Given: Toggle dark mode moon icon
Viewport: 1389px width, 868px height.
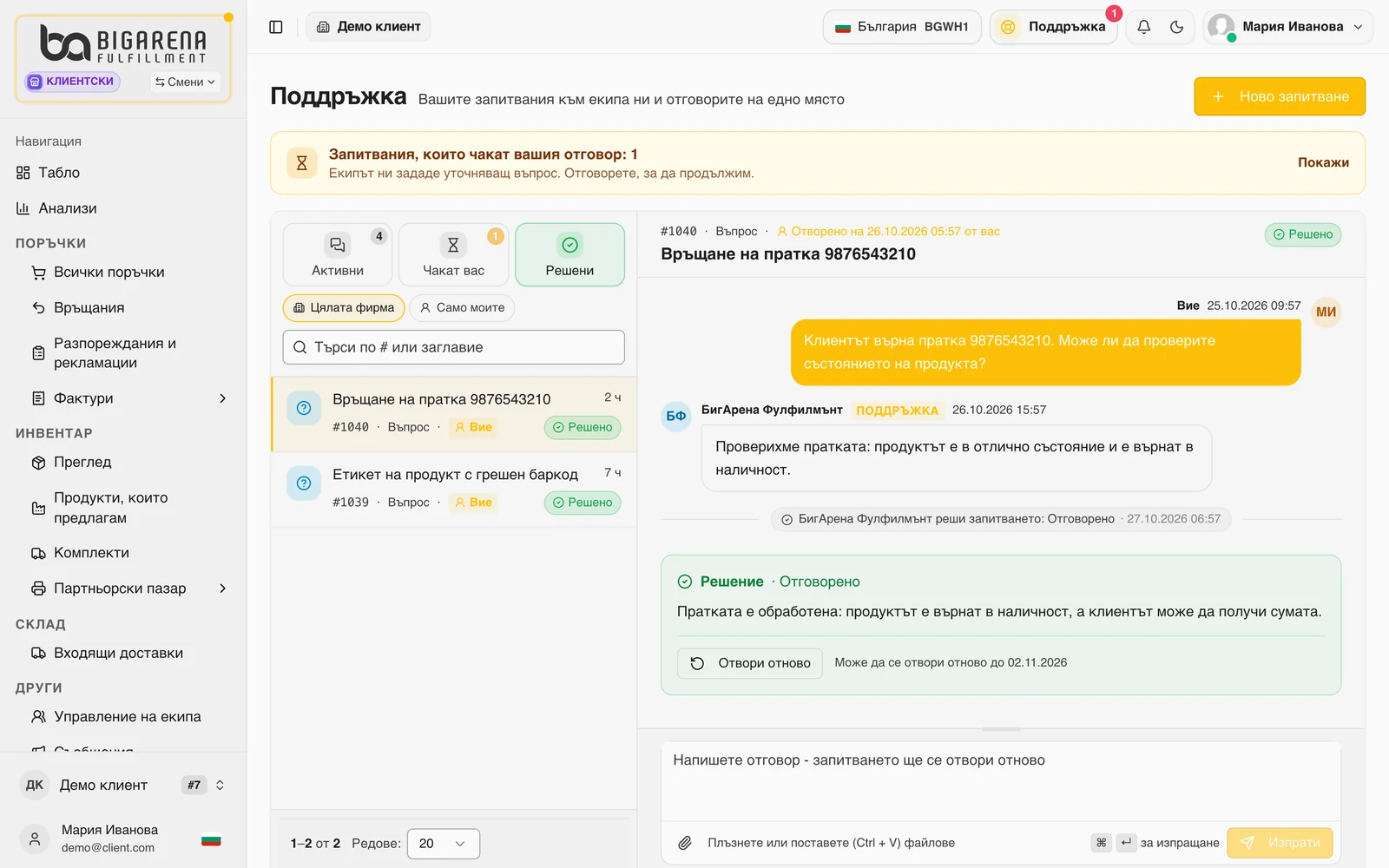Looking at the screenshot, I should (x=1177, y=27).
